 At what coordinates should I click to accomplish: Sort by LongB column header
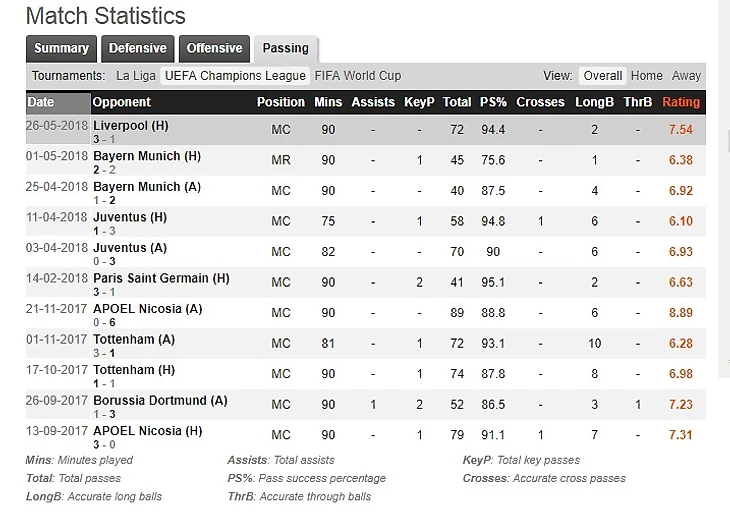pos(594,102)
